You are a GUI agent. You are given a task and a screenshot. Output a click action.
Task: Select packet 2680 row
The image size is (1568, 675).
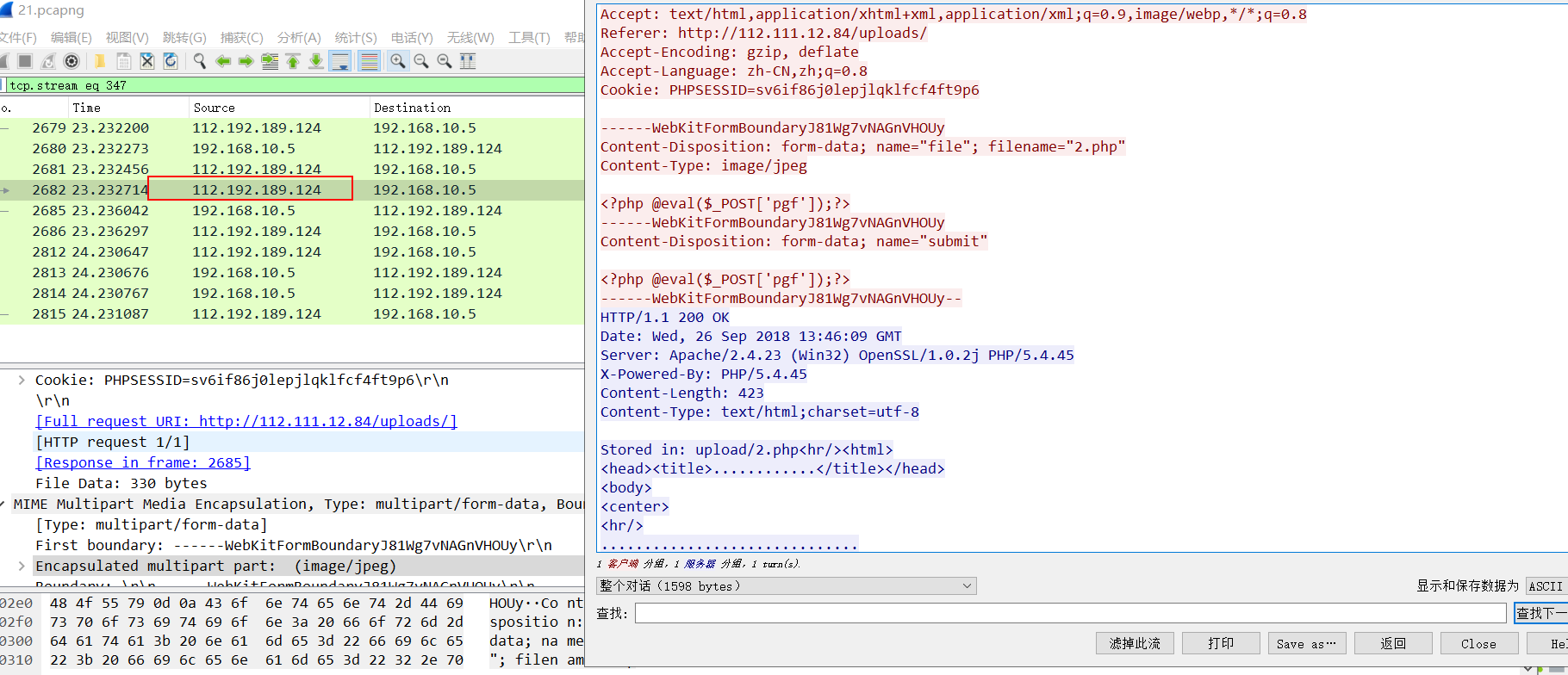[293, 148]
